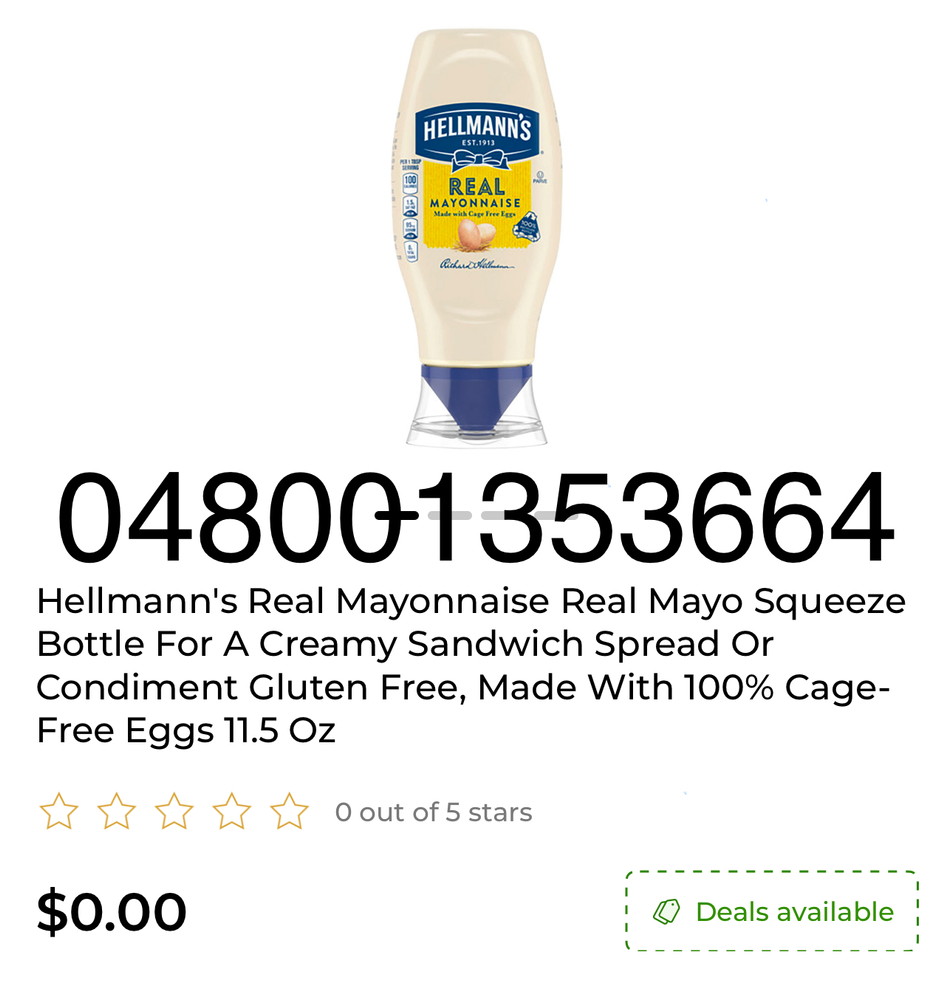The width and height of the screenshot is (952, 1000).
Task: Select the second rating star
Action: tap(116, 811)
